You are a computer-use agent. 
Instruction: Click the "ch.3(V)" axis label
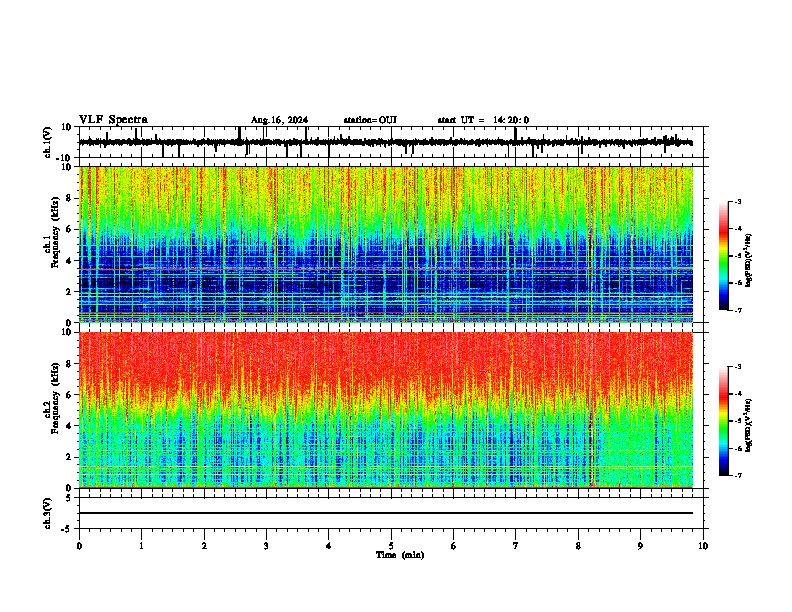48,513
